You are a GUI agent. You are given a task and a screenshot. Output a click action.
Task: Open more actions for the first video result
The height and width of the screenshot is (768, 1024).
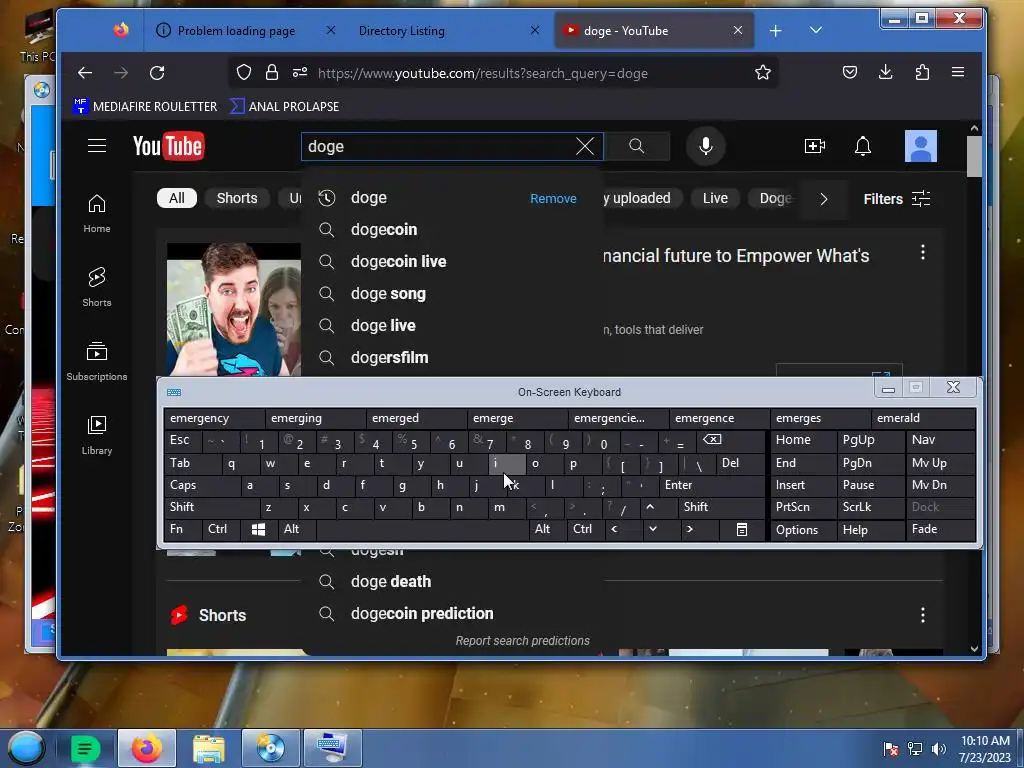[x=923, y=253]
